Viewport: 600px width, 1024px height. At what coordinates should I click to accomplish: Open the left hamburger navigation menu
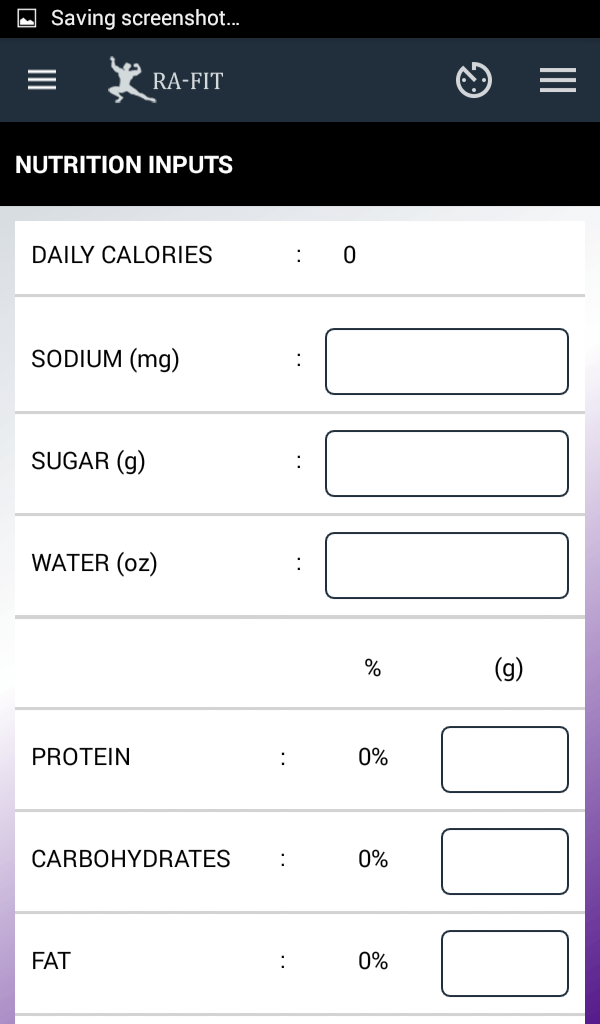(x=42, y=81)
